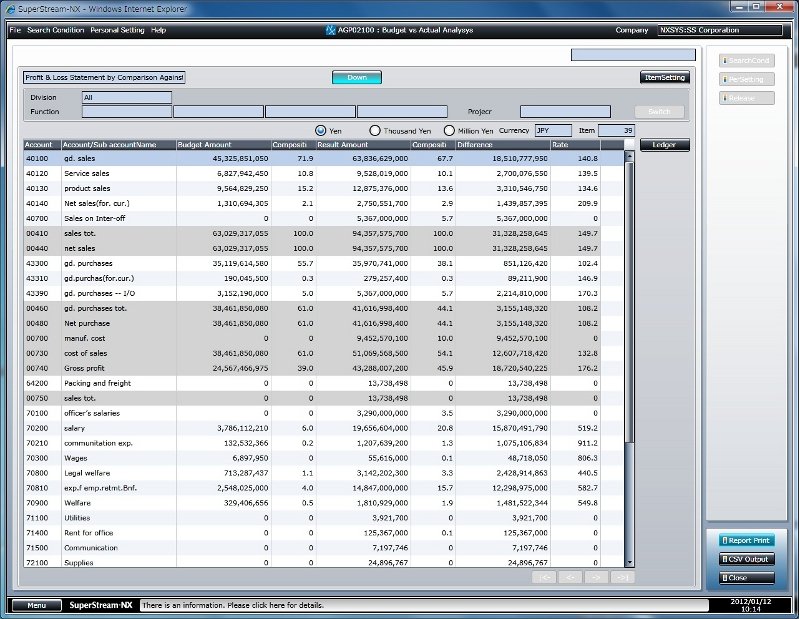Select the Net sales(for. cur.) row
This screenshot has width=800, height=619.
(323, 204)
